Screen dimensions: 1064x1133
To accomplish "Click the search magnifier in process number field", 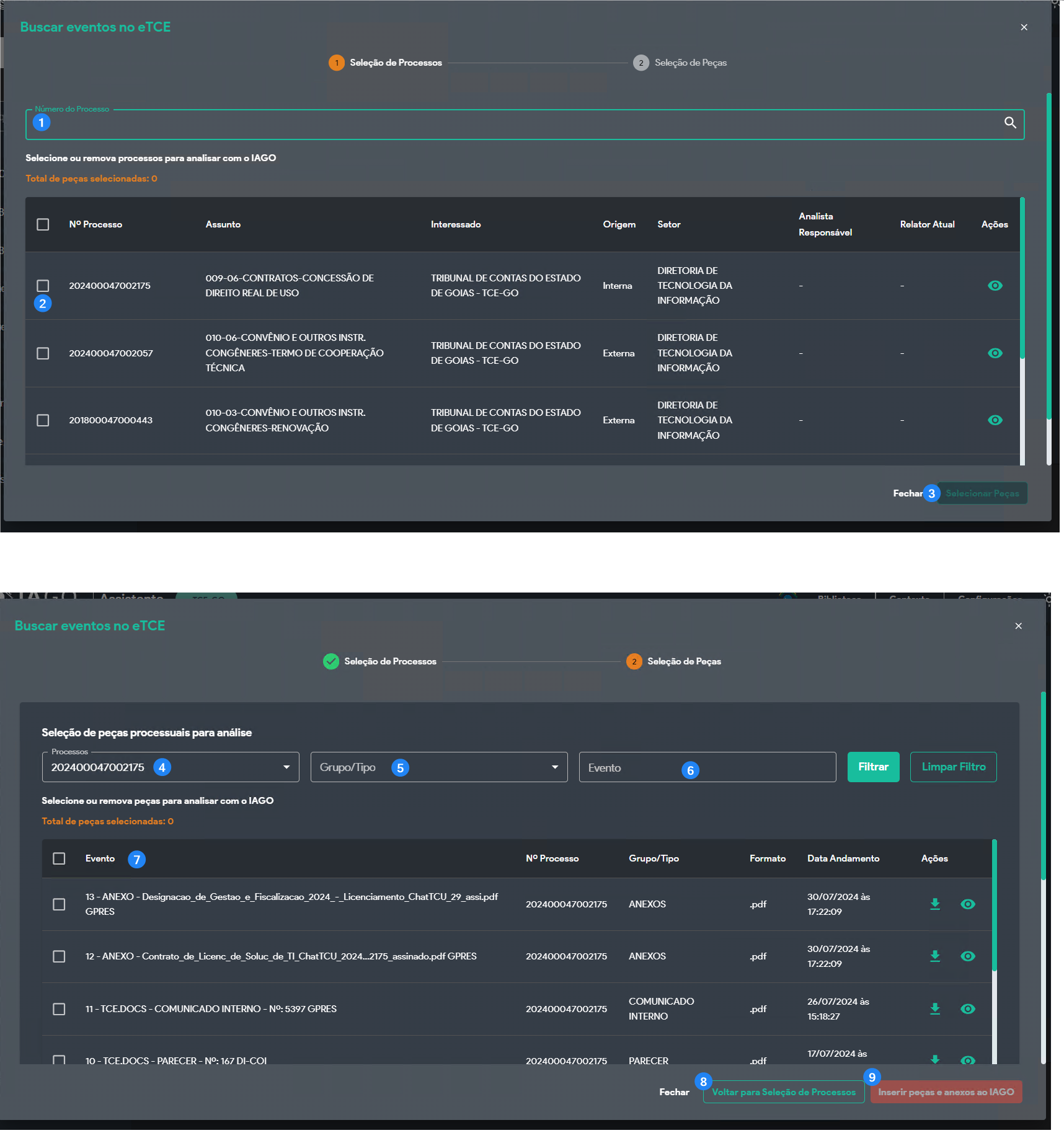I will coord(1009,123).
